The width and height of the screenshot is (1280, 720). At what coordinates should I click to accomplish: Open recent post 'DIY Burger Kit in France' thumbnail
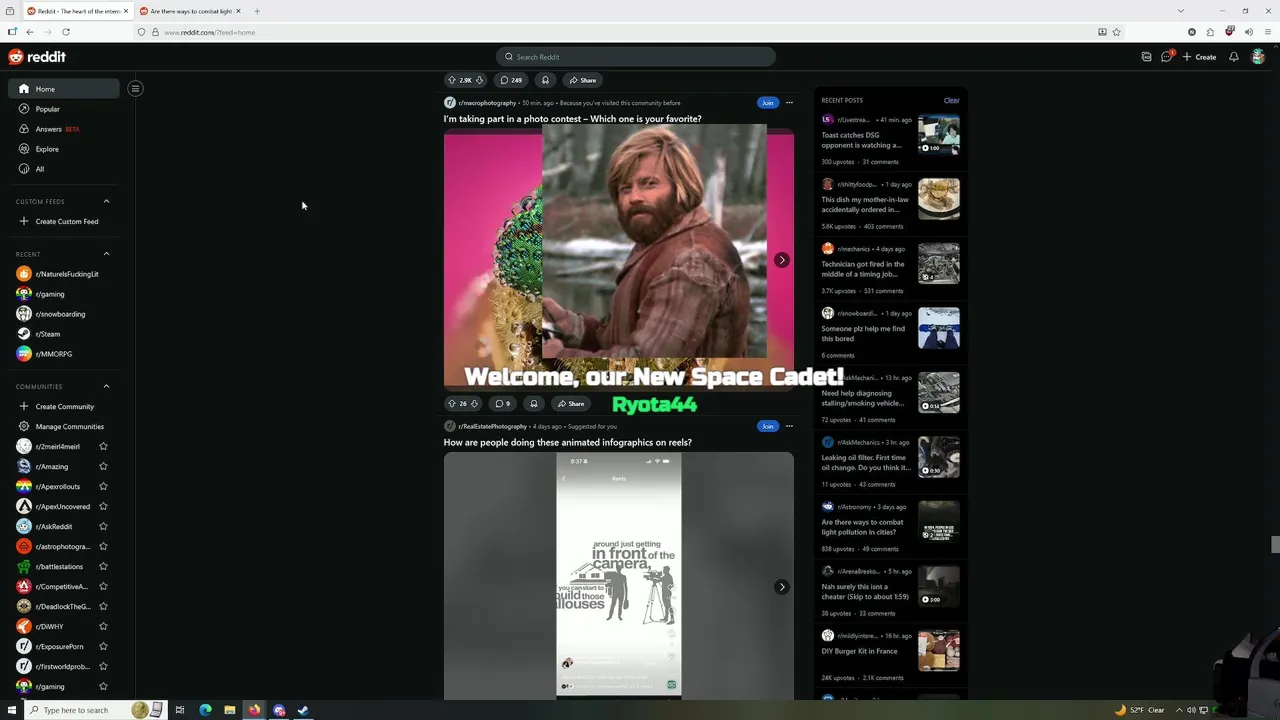[939, 651]
